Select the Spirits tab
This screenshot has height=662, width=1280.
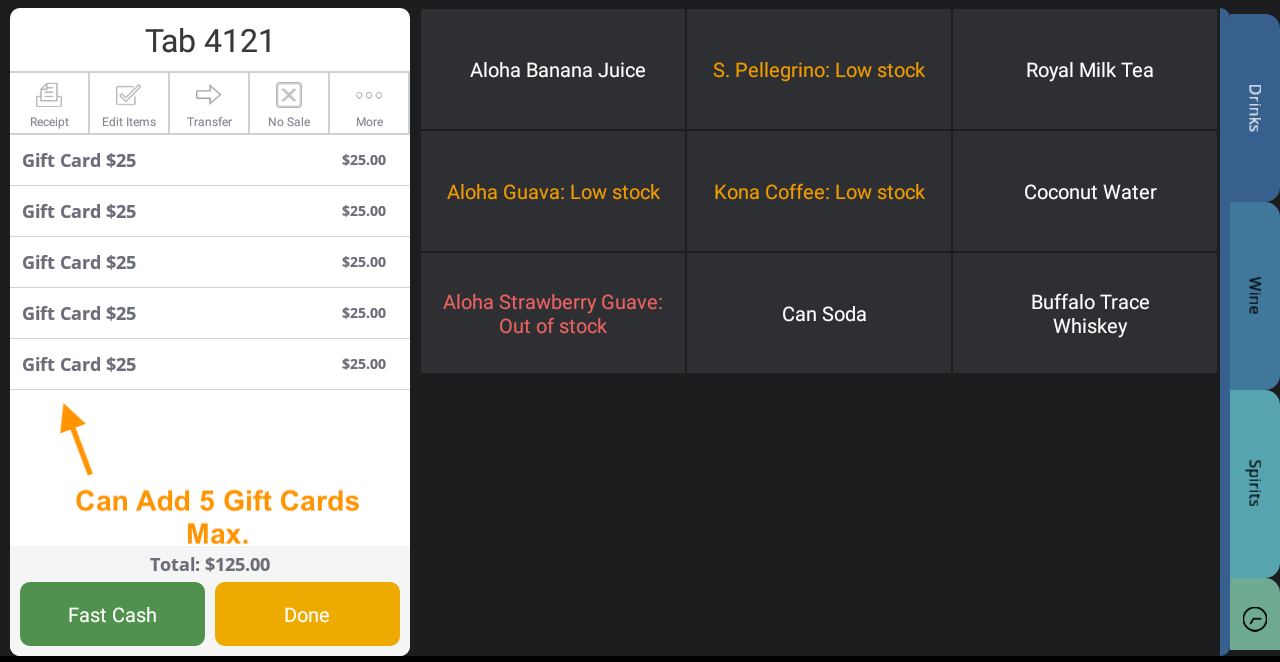tap(1252, 483)
